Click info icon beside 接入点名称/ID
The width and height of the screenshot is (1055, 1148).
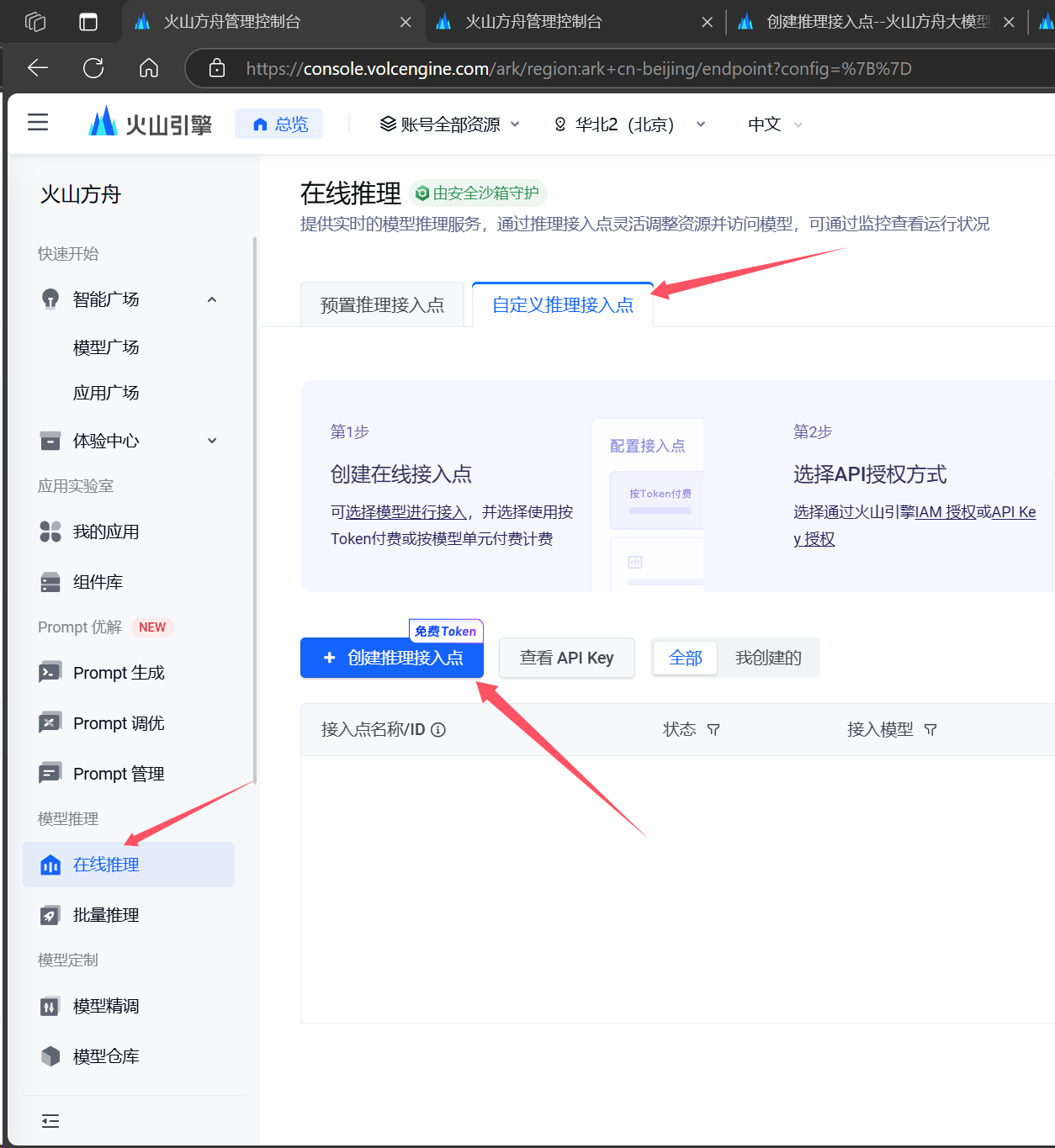[438, 730]
